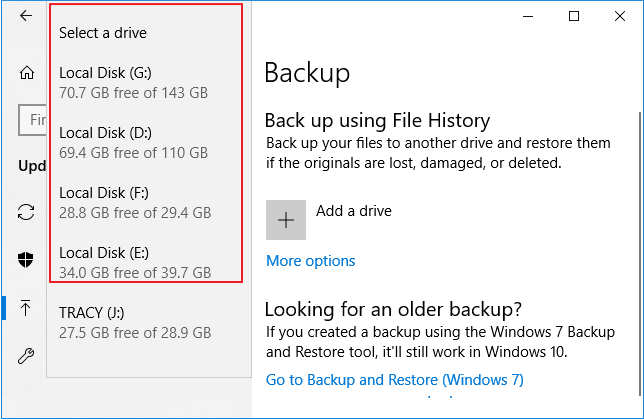Click the "Select a drive" flyout header
This screenshot has height=419, width=644.
(x=103, y=32)
